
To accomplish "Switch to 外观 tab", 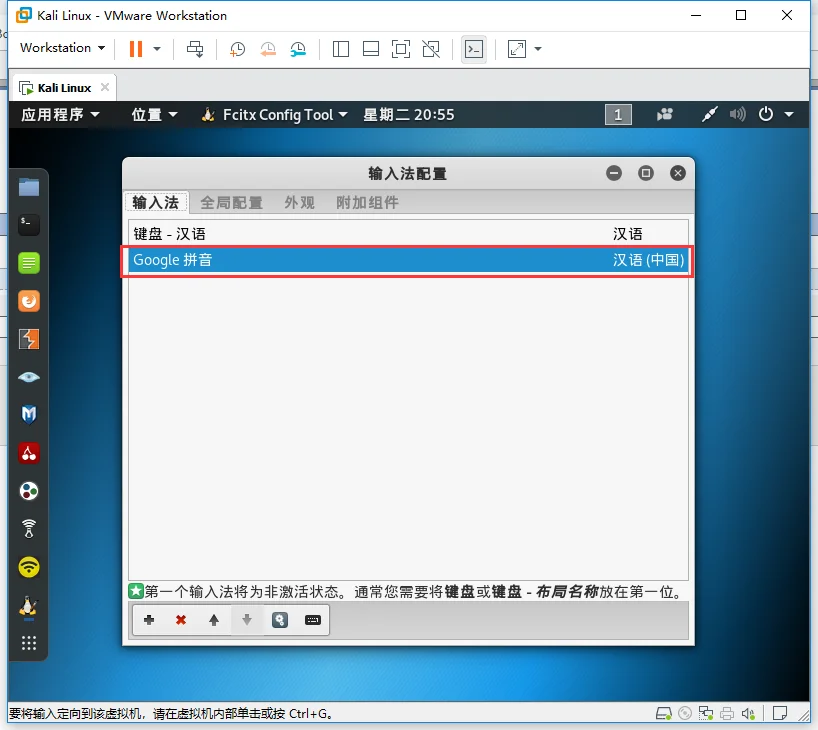I will 299,202.
